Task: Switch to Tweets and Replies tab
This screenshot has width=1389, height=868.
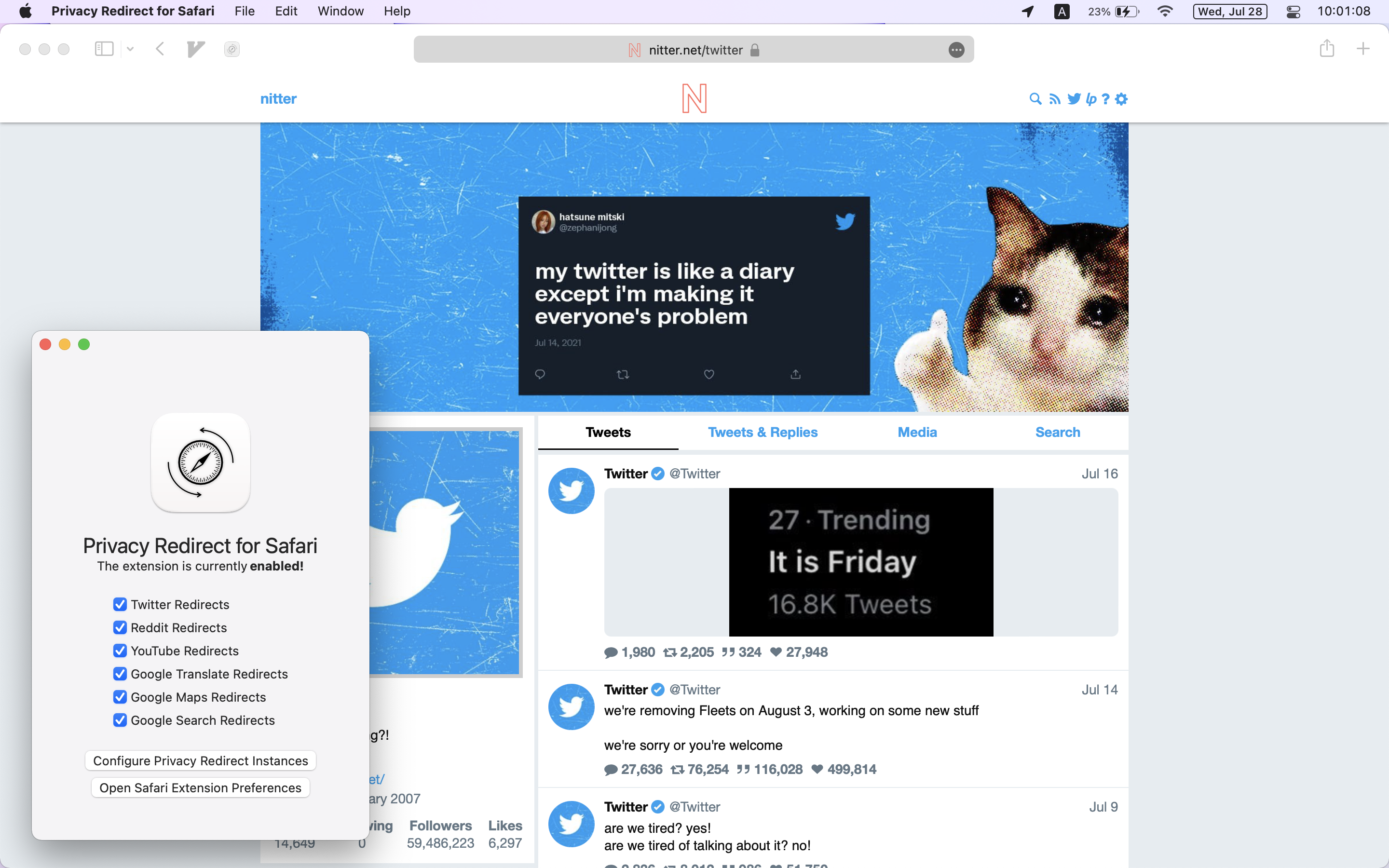Action: point(762,431)
